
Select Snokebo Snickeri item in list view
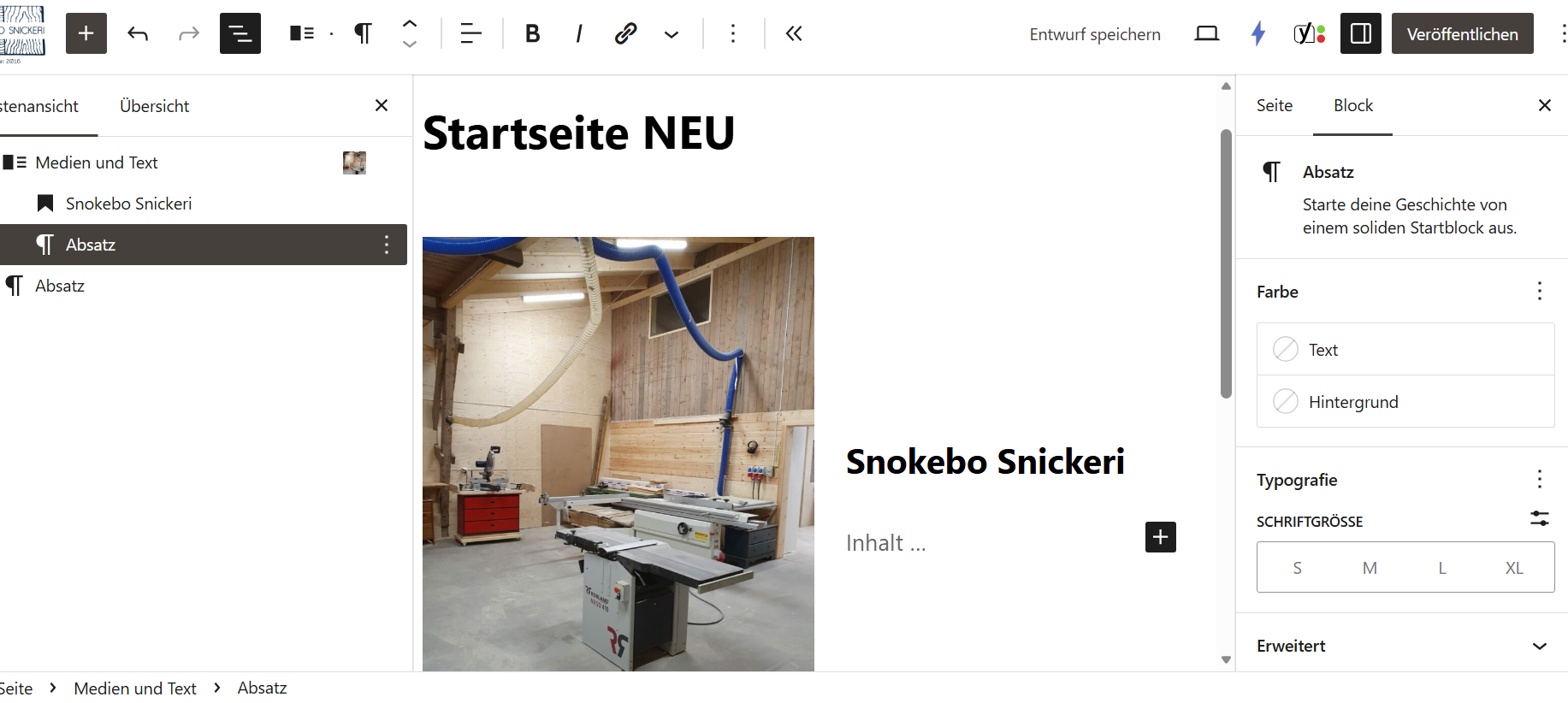click(128, 204)
